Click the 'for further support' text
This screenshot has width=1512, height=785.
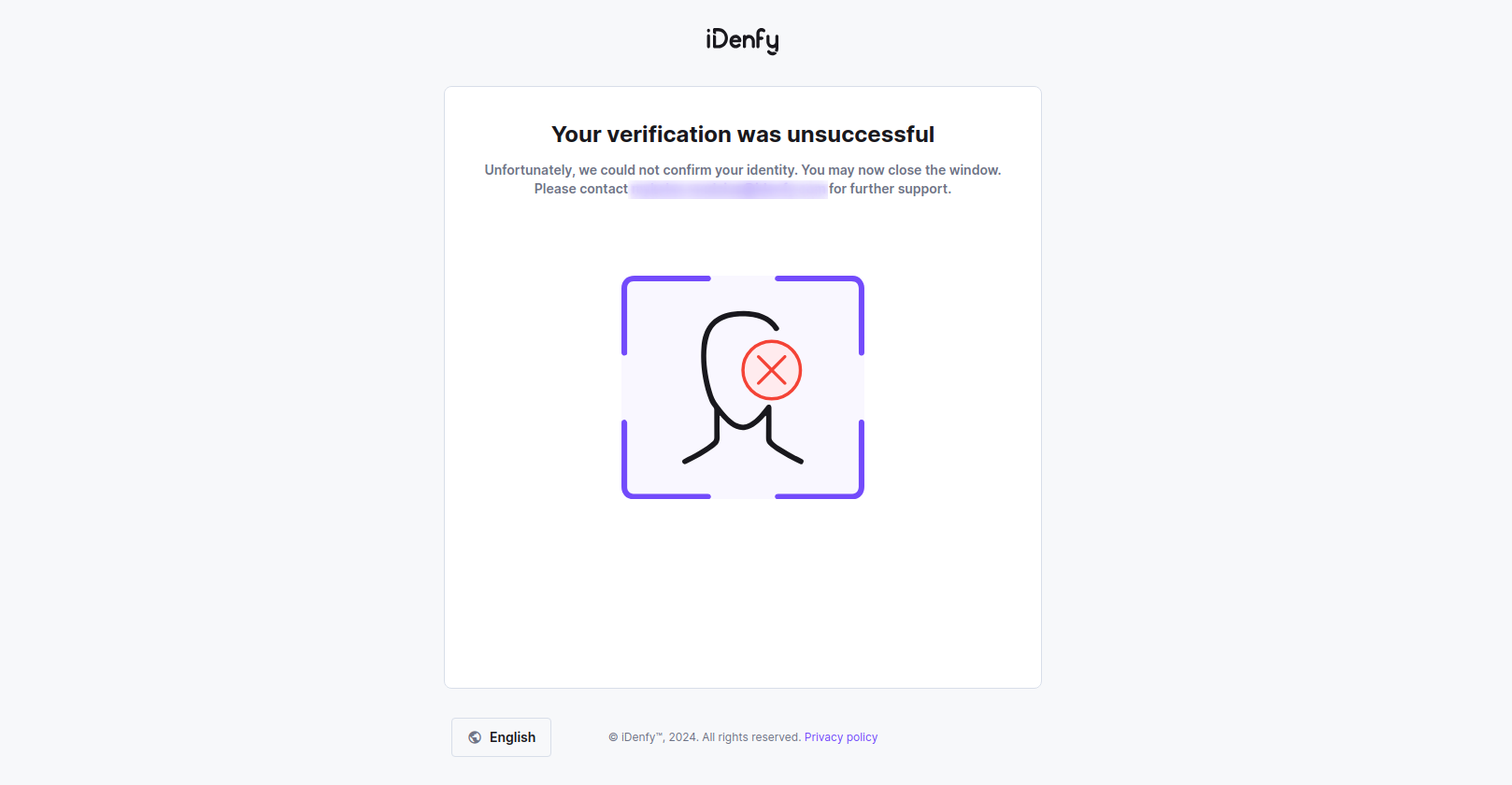(890, 189)
